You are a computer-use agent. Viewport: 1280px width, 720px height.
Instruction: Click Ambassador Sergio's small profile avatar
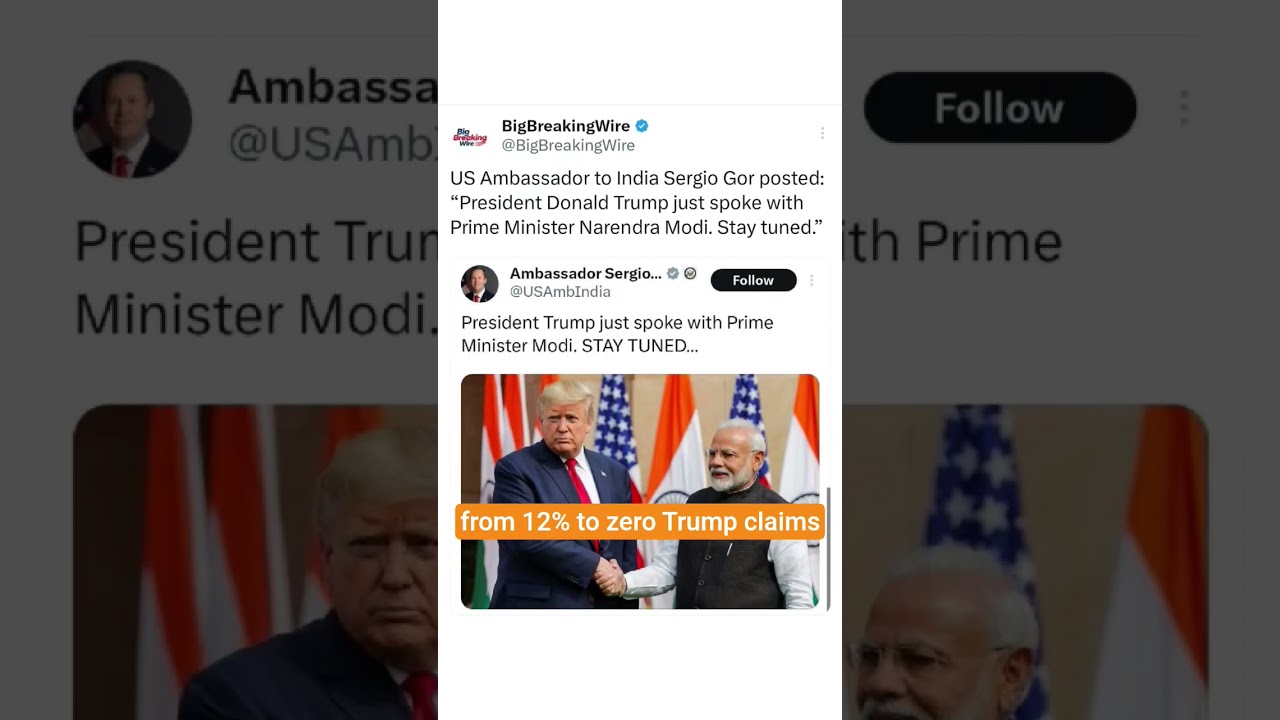[479, 283]
